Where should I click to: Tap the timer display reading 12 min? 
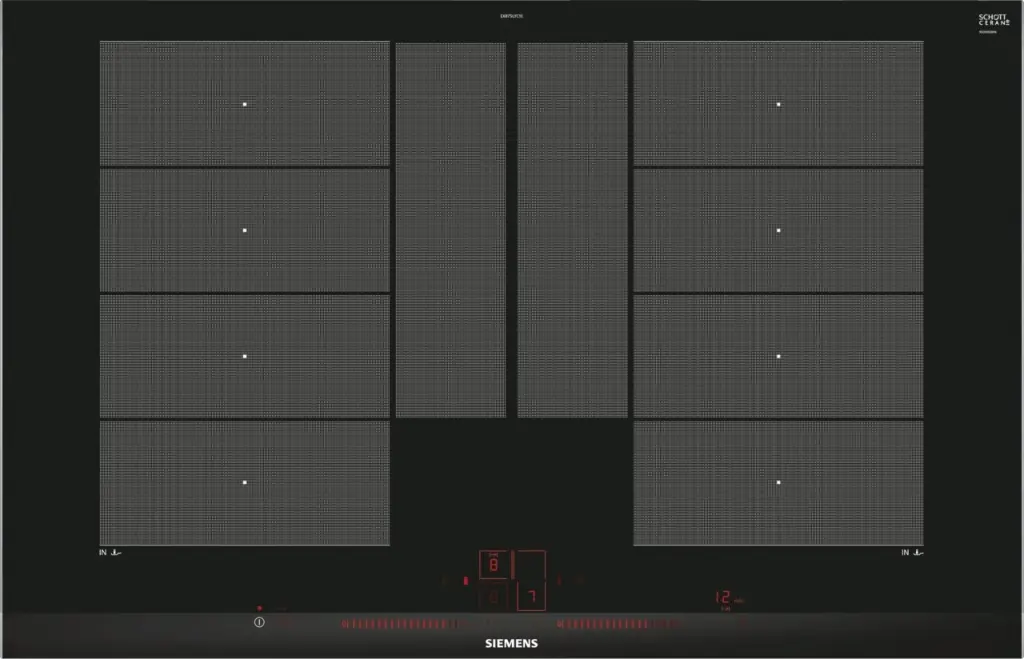pyautogui.click(x=729, y=598)
